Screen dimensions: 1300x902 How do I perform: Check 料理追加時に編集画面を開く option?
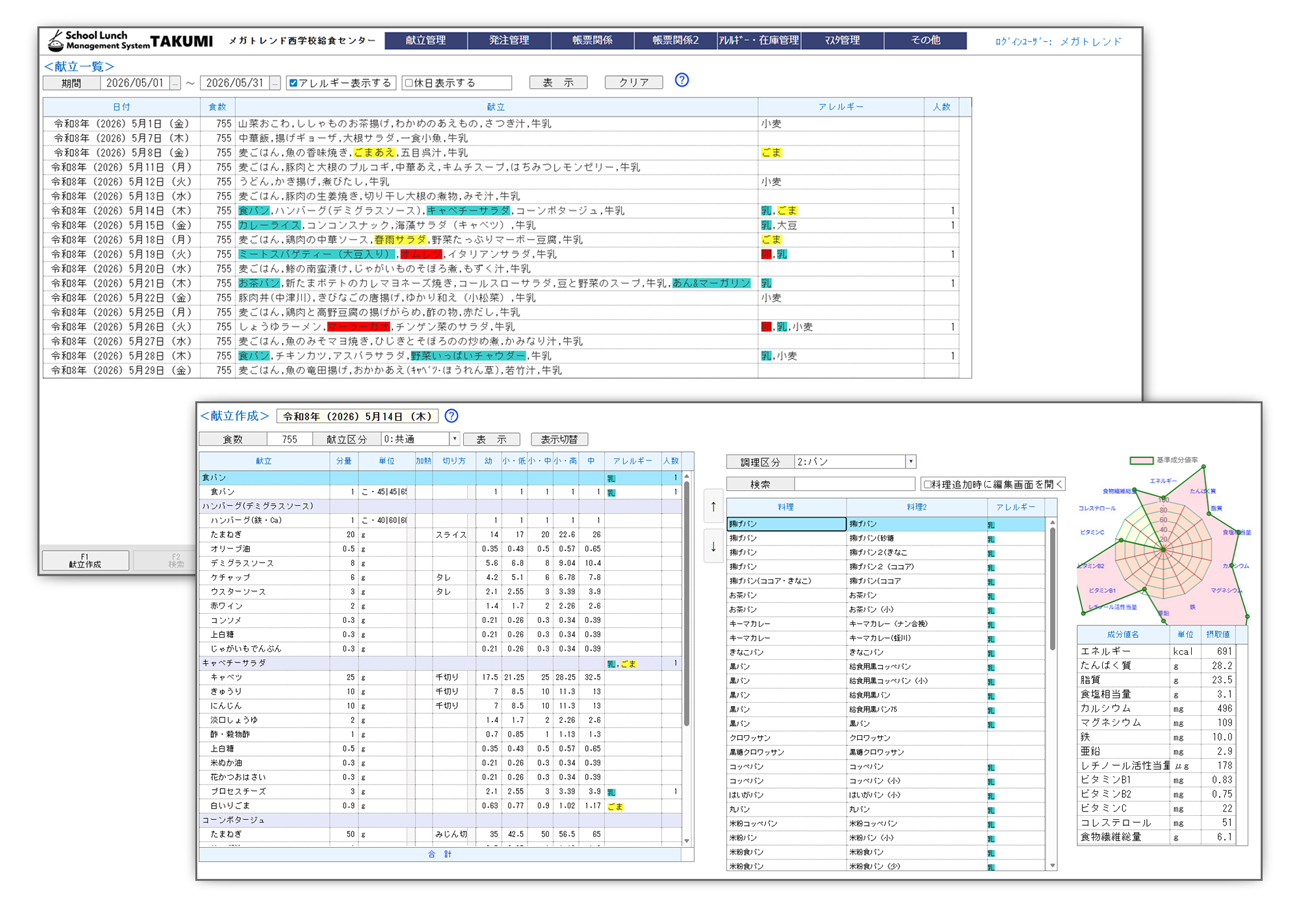(929, 484)
